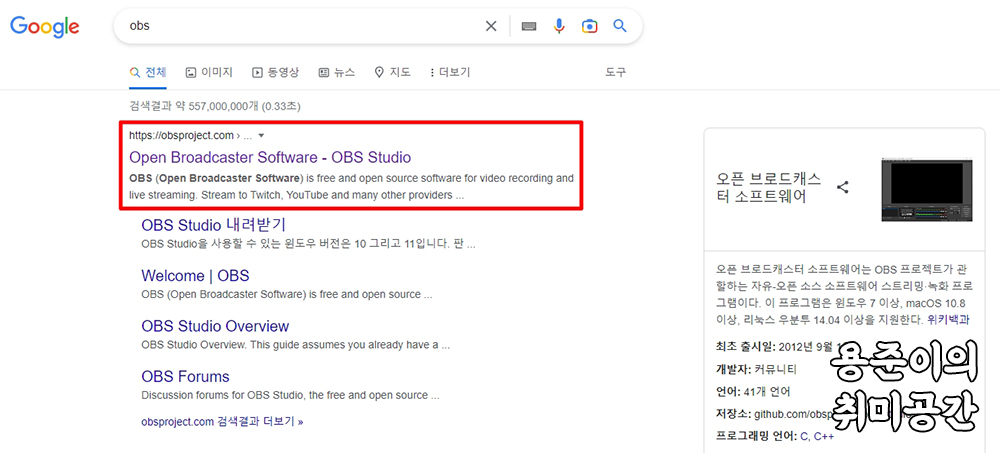1000x453 pixels.
Task: Switch to the 이미지 tab
Action: tap(209, 72)
